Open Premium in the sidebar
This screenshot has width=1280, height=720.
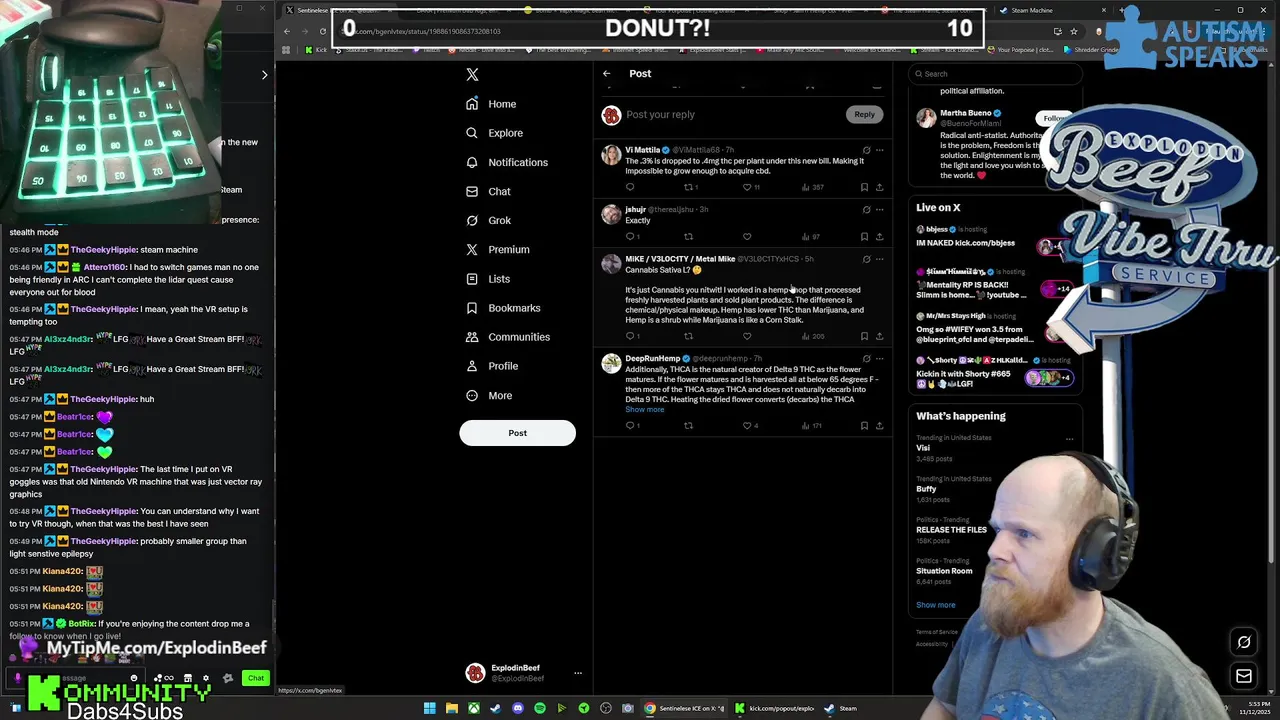point(497,249)
